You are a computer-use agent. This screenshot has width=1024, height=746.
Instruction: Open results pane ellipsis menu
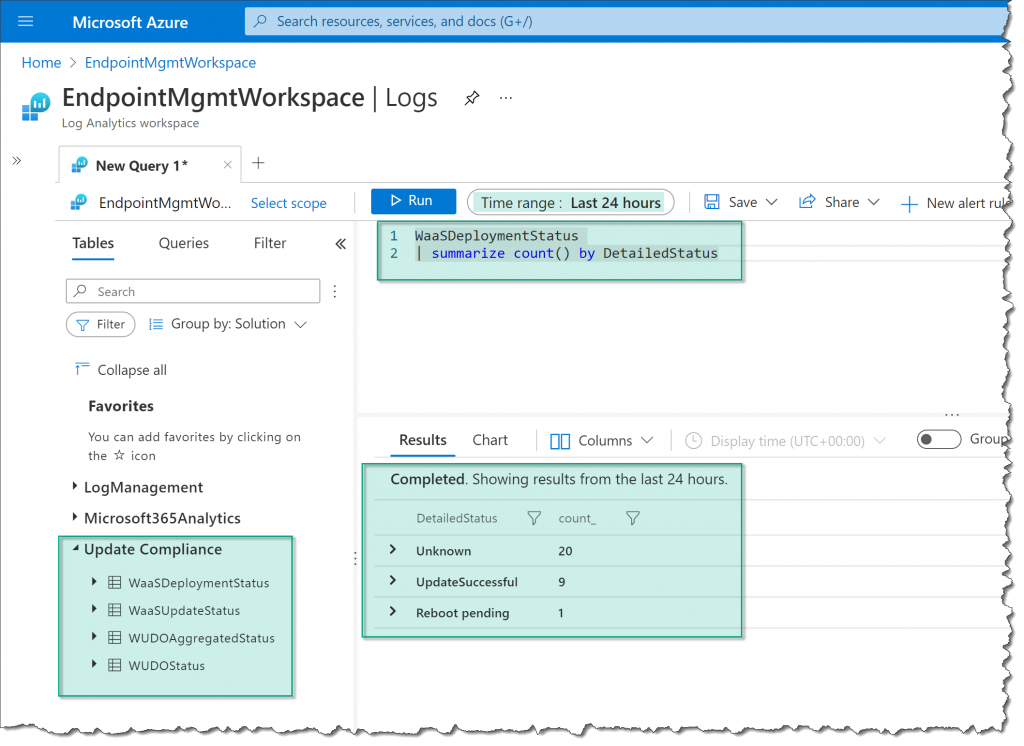(x=952, y=415)
